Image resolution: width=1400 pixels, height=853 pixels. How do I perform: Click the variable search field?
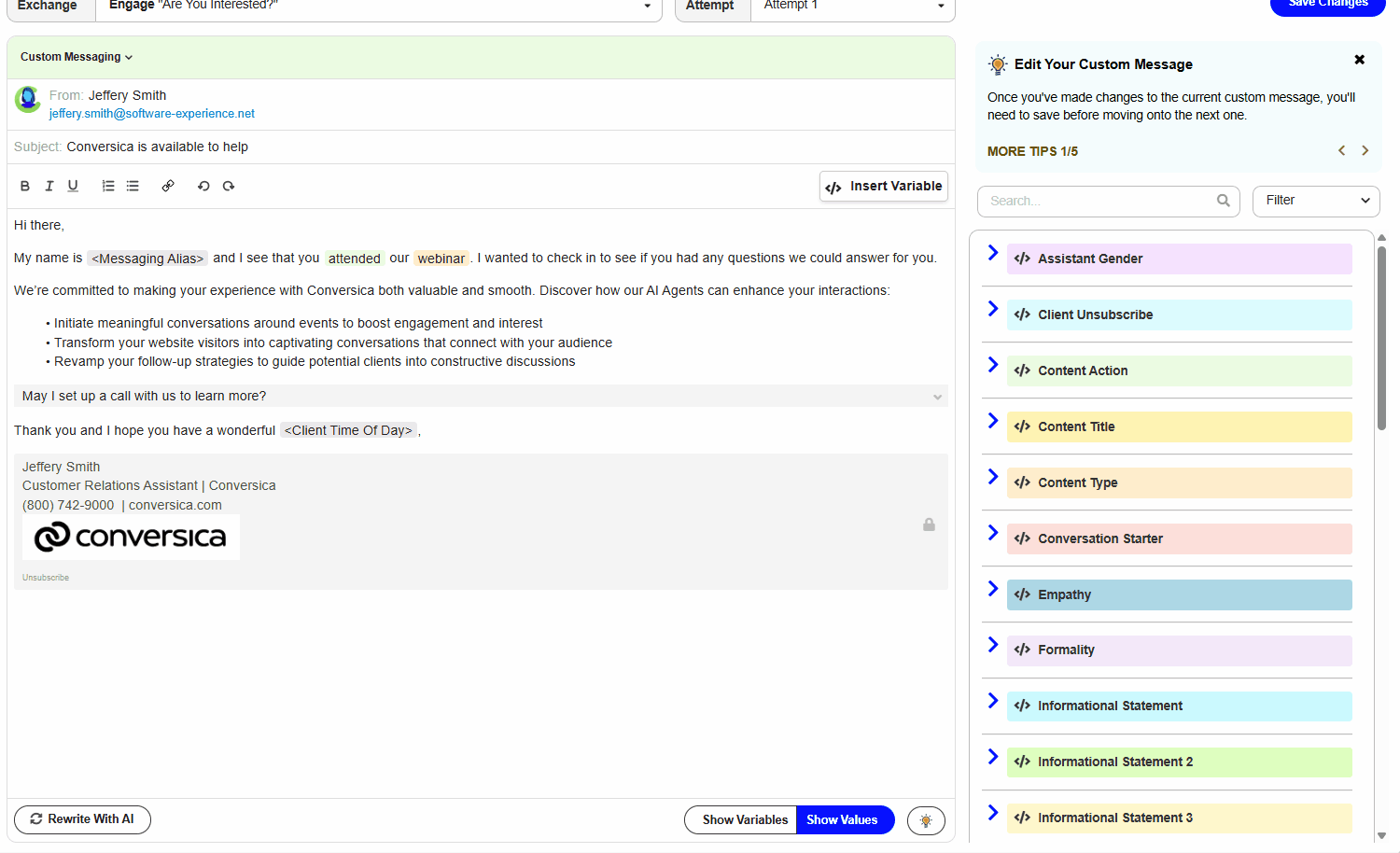pyautogui.click(x=1101, y=201)
